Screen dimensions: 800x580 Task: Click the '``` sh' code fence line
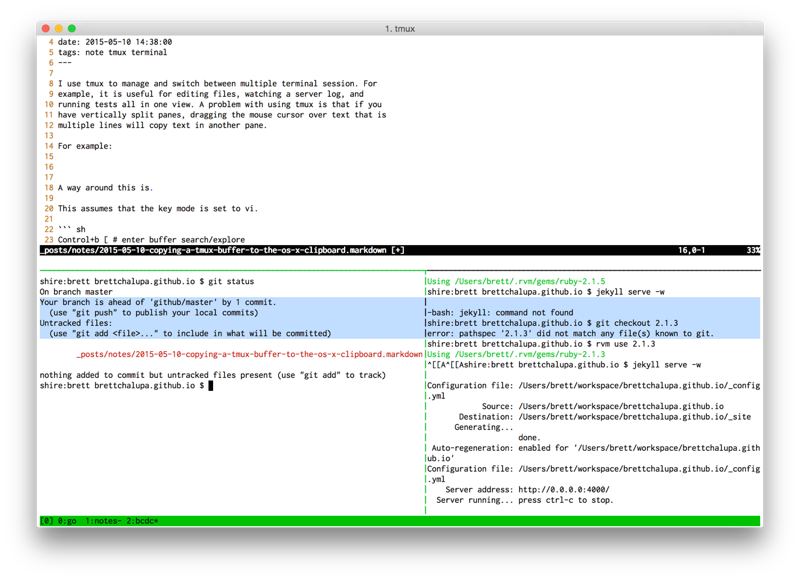pos(71,229)
